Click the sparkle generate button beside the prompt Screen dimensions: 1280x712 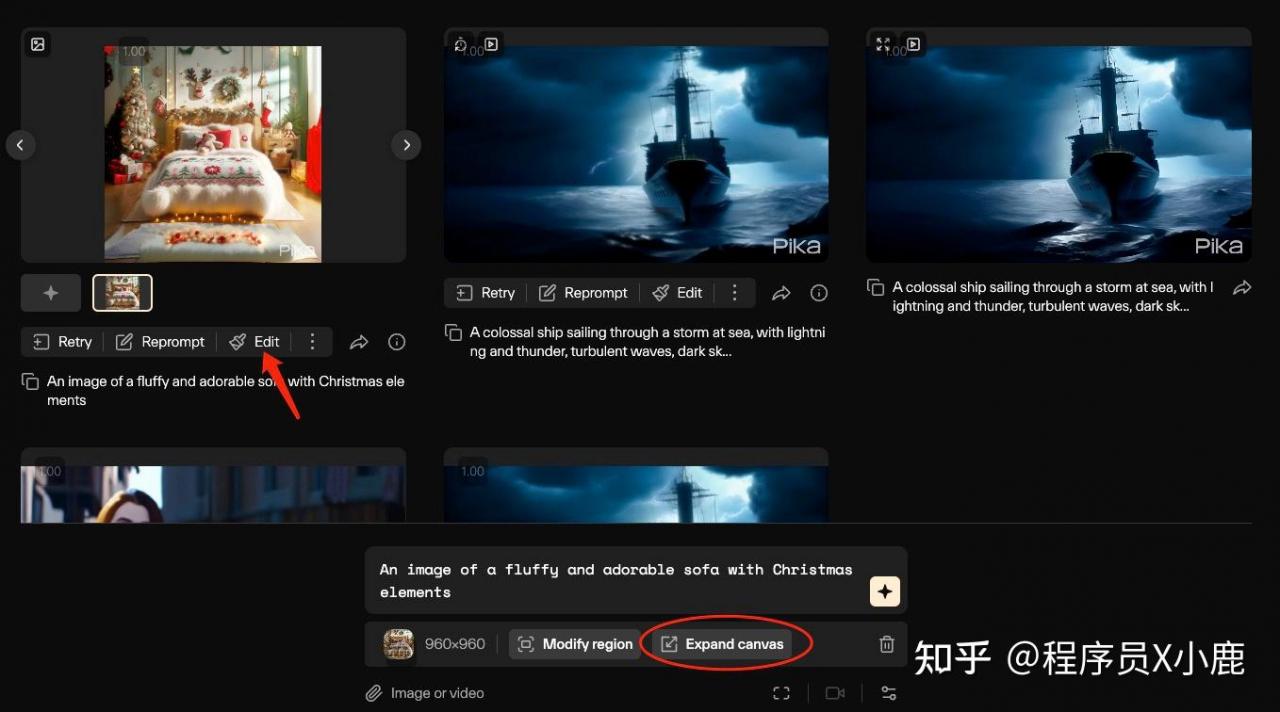pyautogui.click(x=884, y=591)
